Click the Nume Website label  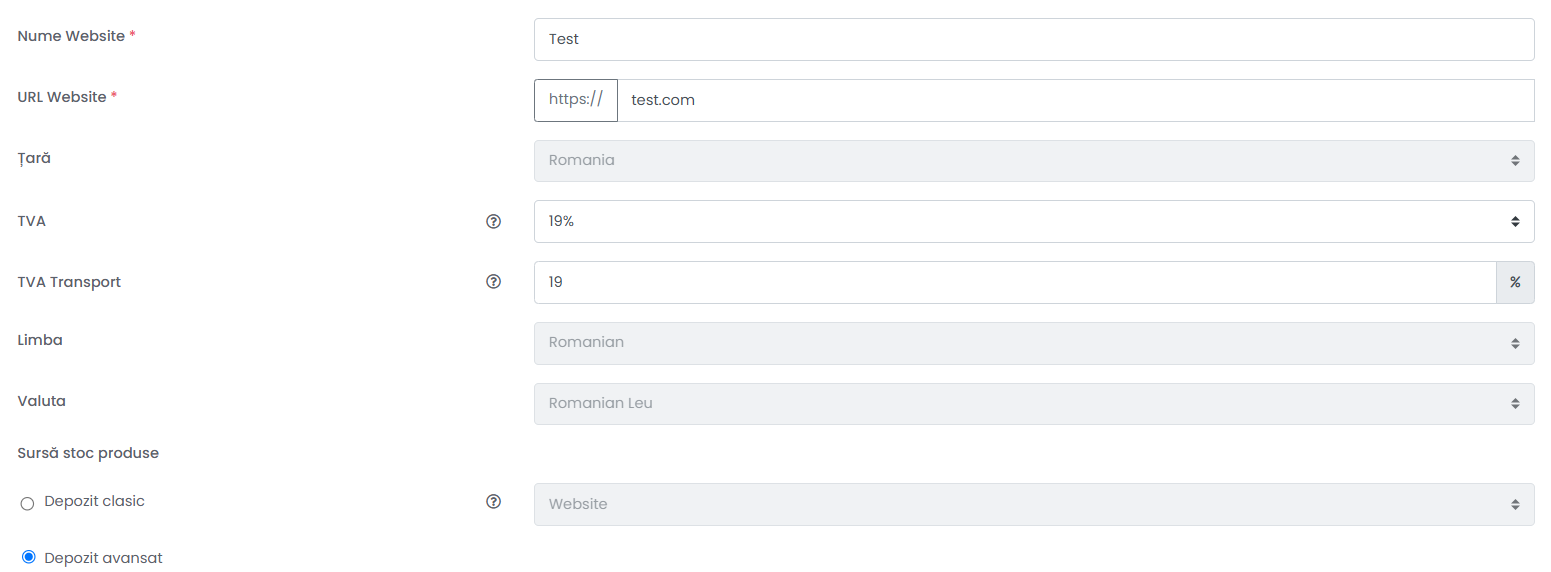pos(71,36)
